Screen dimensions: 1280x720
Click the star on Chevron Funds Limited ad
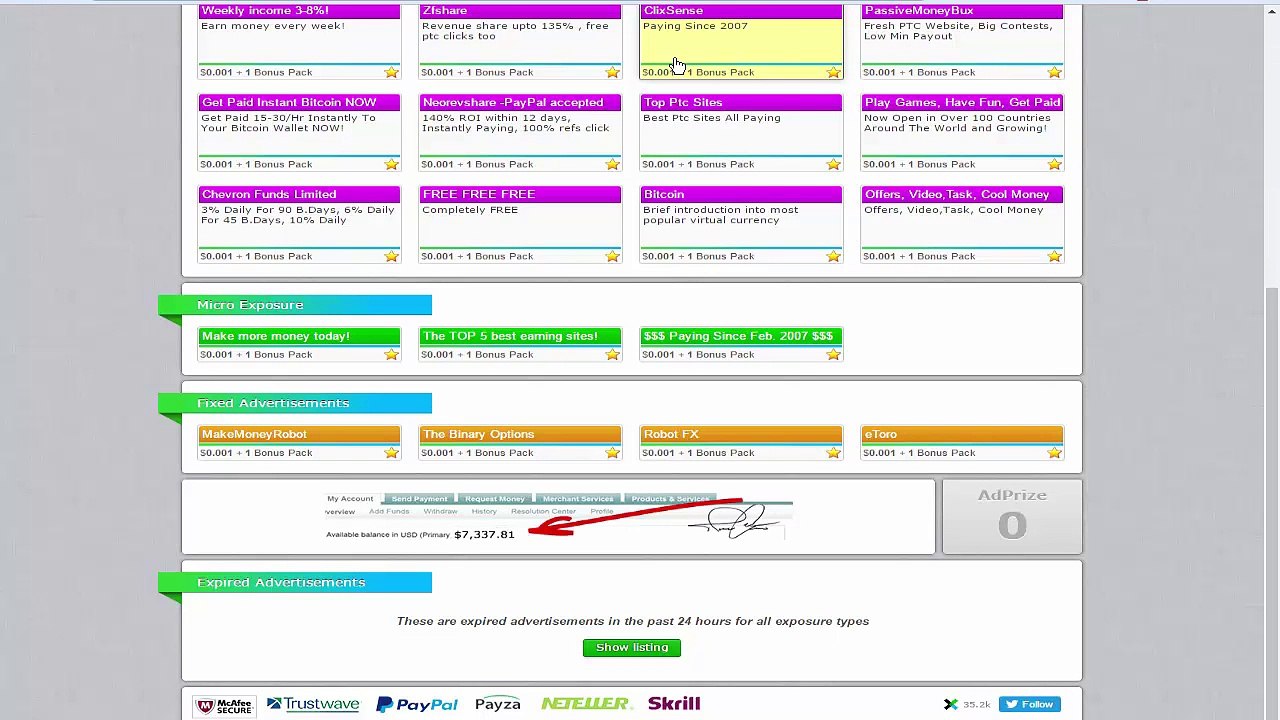391,256
